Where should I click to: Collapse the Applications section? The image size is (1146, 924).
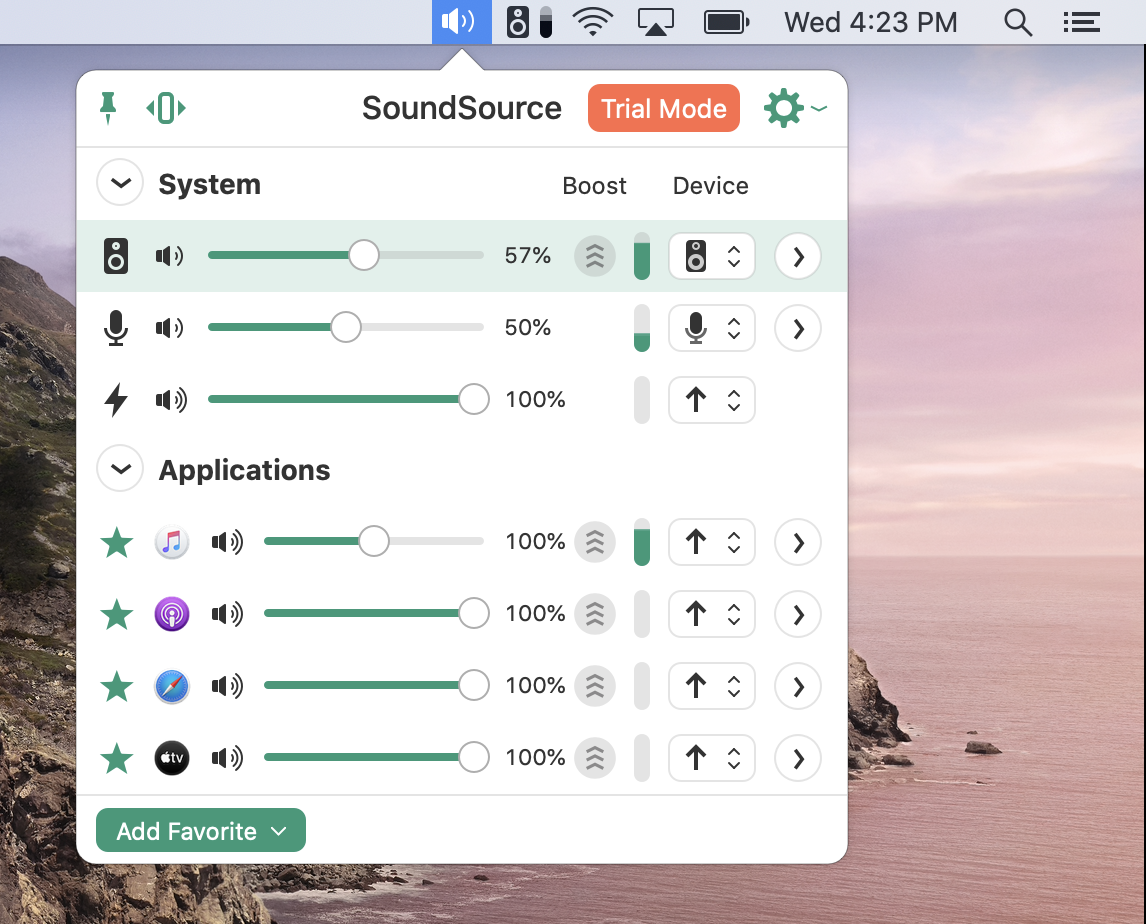[121, 469]
